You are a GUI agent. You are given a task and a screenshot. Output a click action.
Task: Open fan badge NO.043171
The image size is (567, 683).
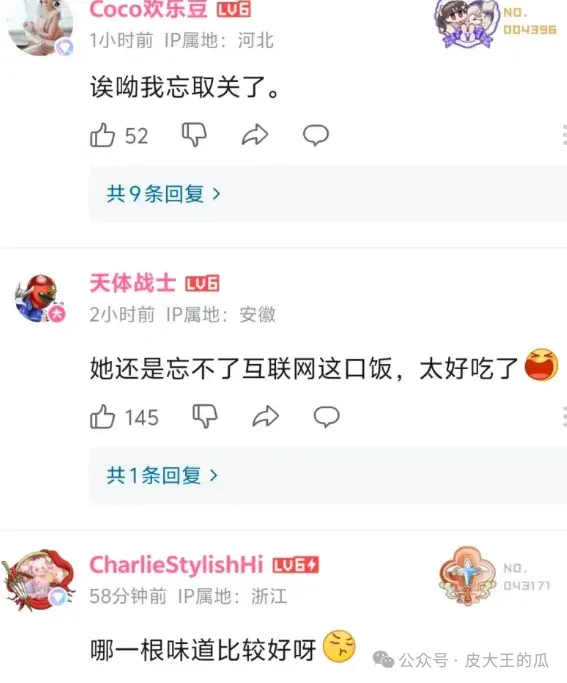(x=495, y=576)
